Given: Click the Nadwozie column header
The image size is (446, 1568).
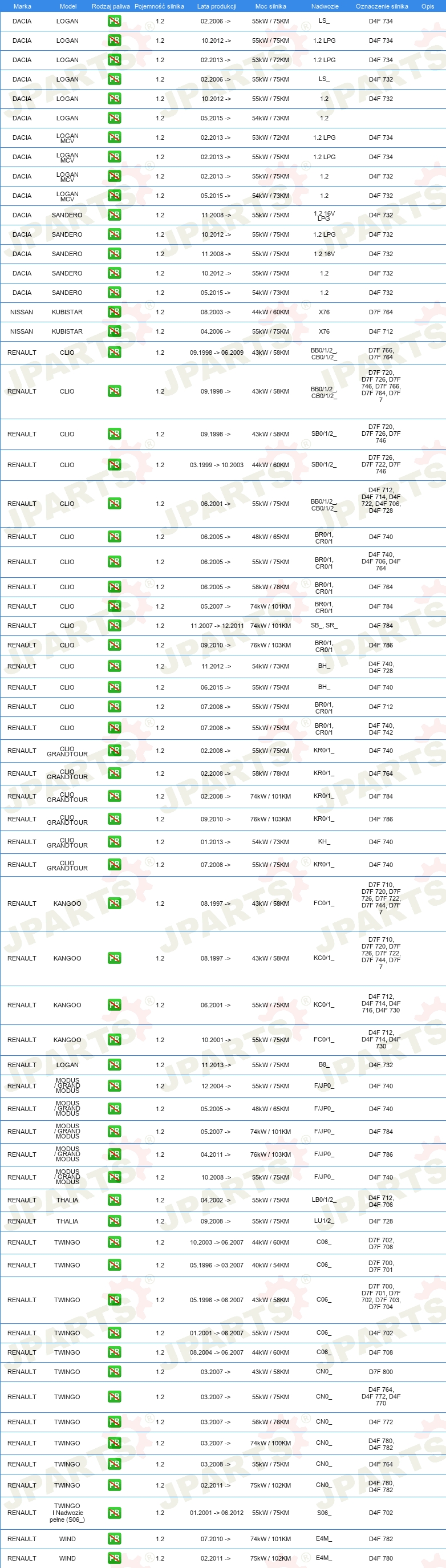Looking at the screenshot, I should click(325, 6).
